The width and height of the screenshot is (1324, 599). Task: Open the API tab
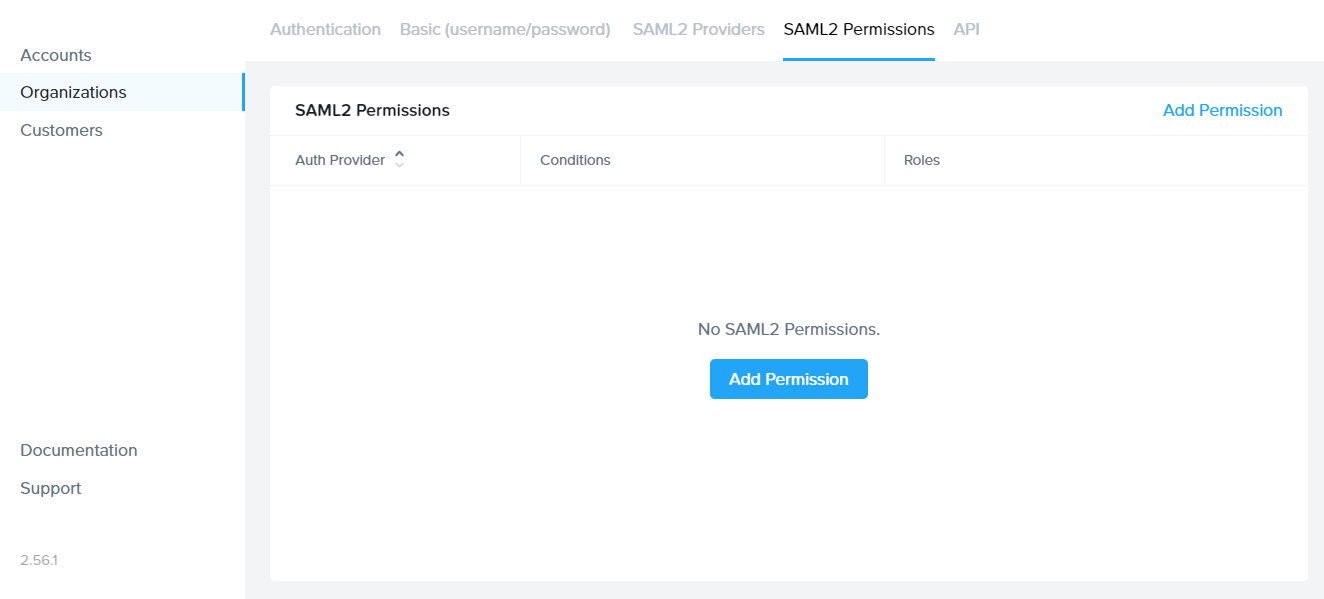pyautogui.click(x=966, y=30)
